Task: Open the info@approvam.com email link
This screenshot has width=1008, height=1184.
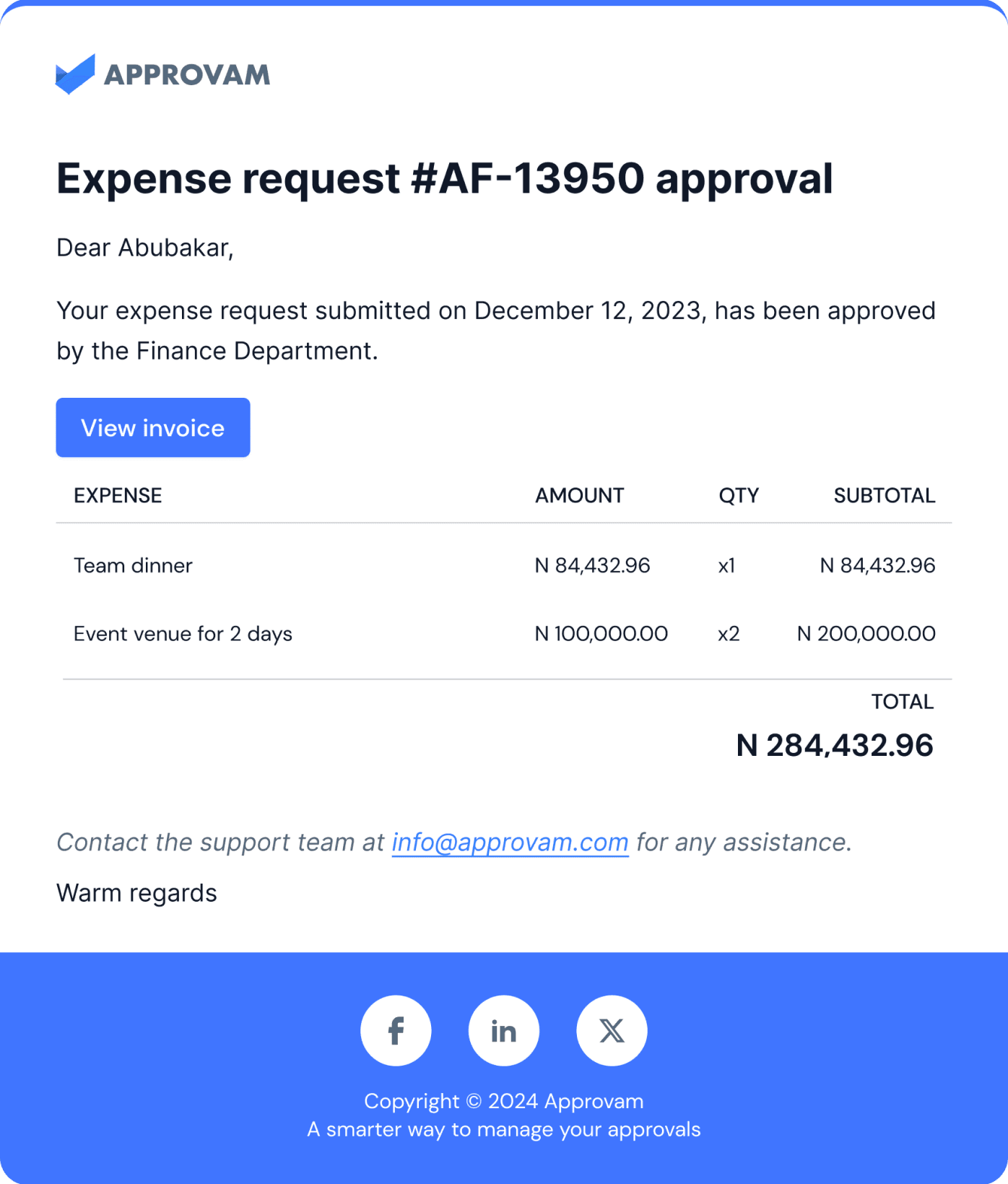Action: [x=510, y=842]
